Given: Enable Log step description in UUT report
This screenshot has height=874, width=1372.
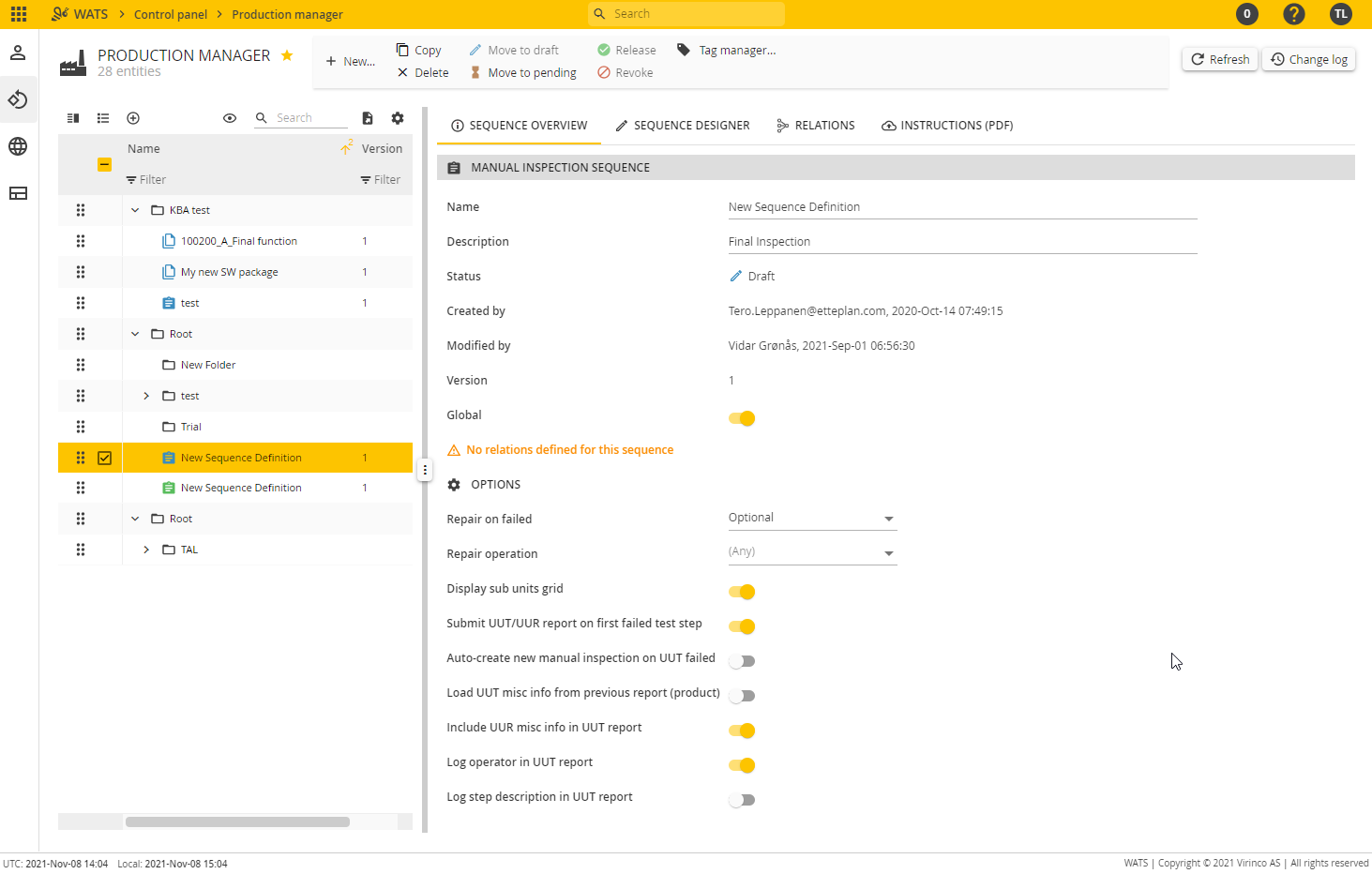Looking at the screenshot, I should pos(742,800).
